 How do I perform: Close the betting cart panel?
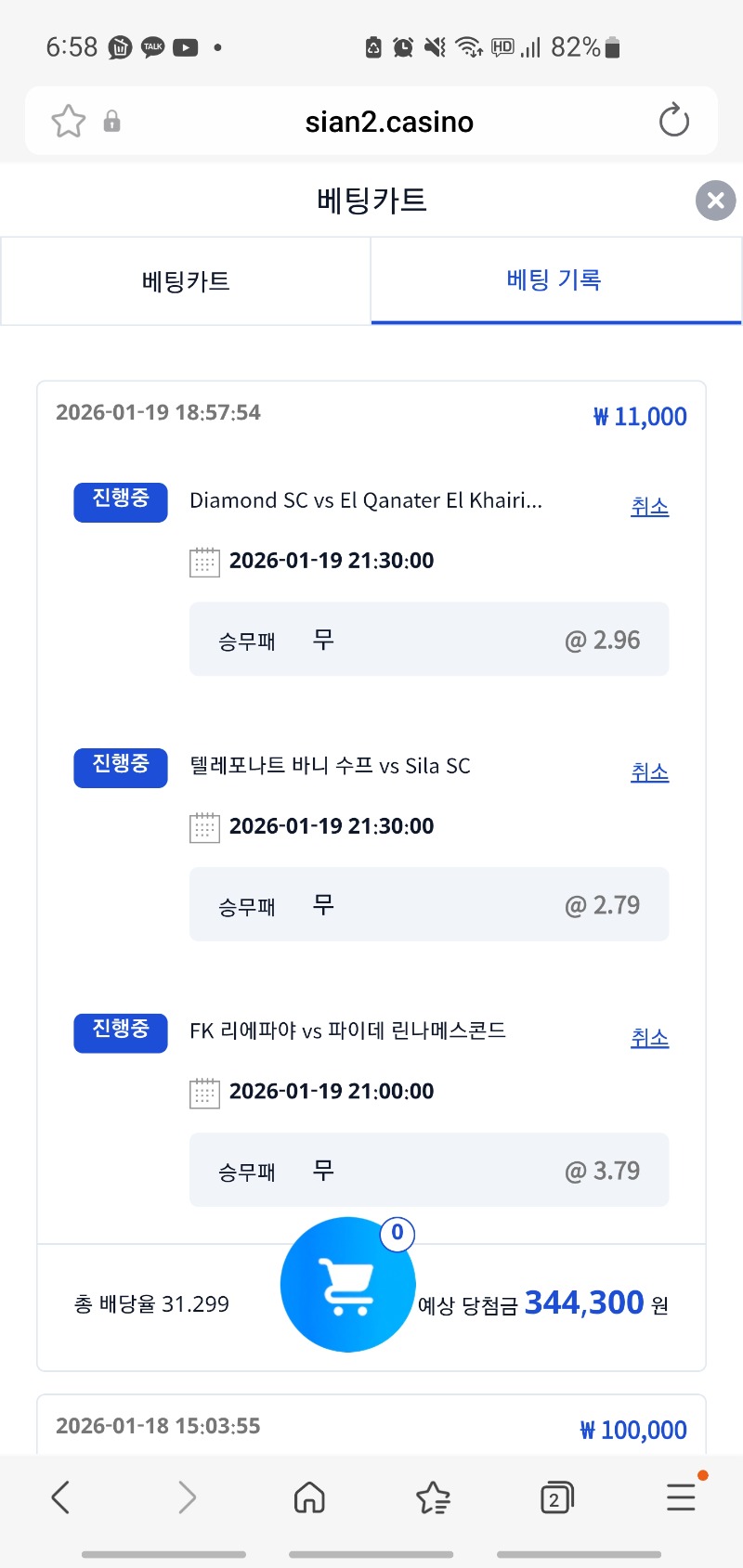click(x=715, y=201)
